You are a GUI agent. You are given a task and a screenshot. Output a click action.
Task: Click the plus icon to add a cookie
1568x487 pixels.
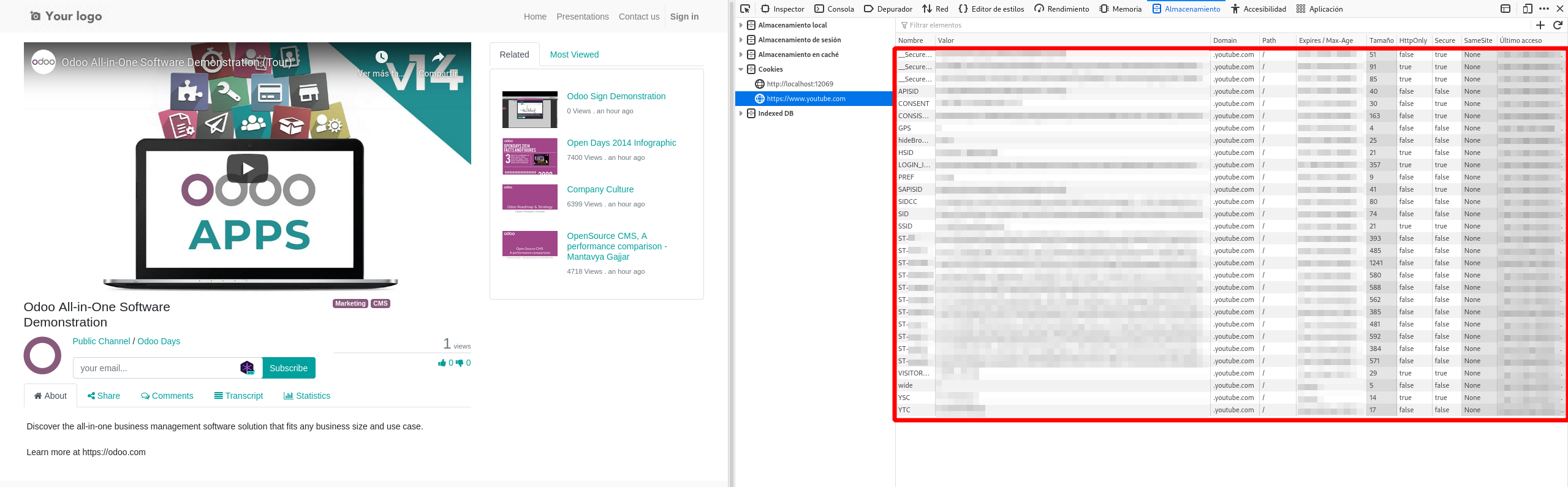[x=1540, y=25]
